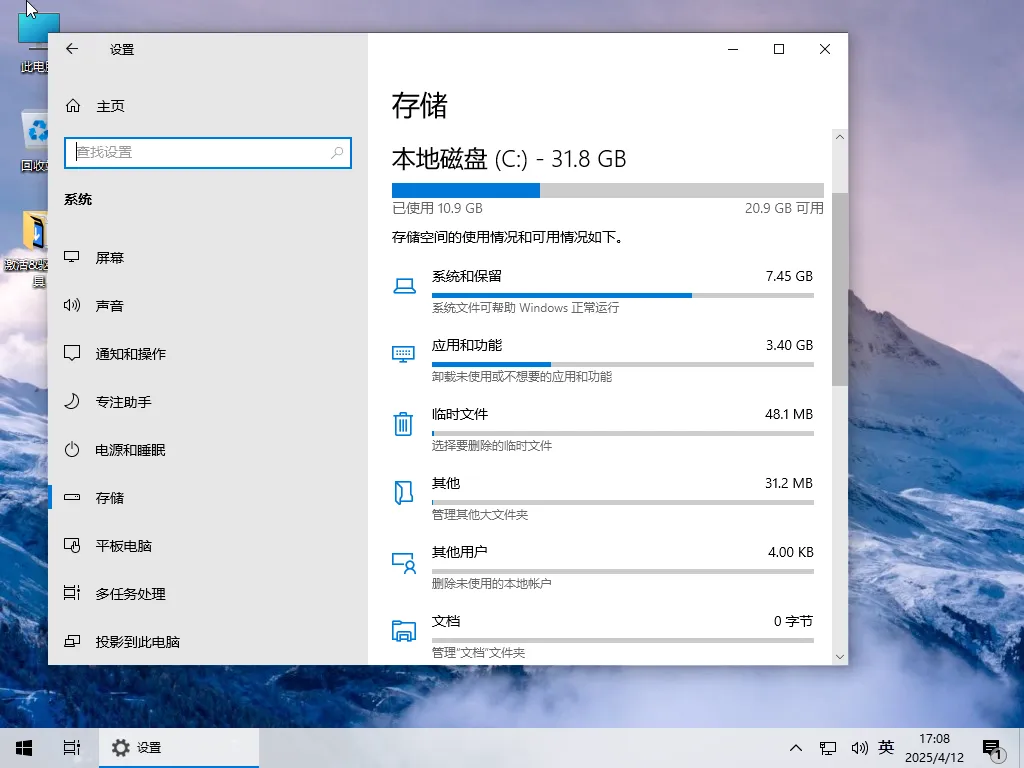
Task: Open 电源和睡眠 settings
Action: 127,450
